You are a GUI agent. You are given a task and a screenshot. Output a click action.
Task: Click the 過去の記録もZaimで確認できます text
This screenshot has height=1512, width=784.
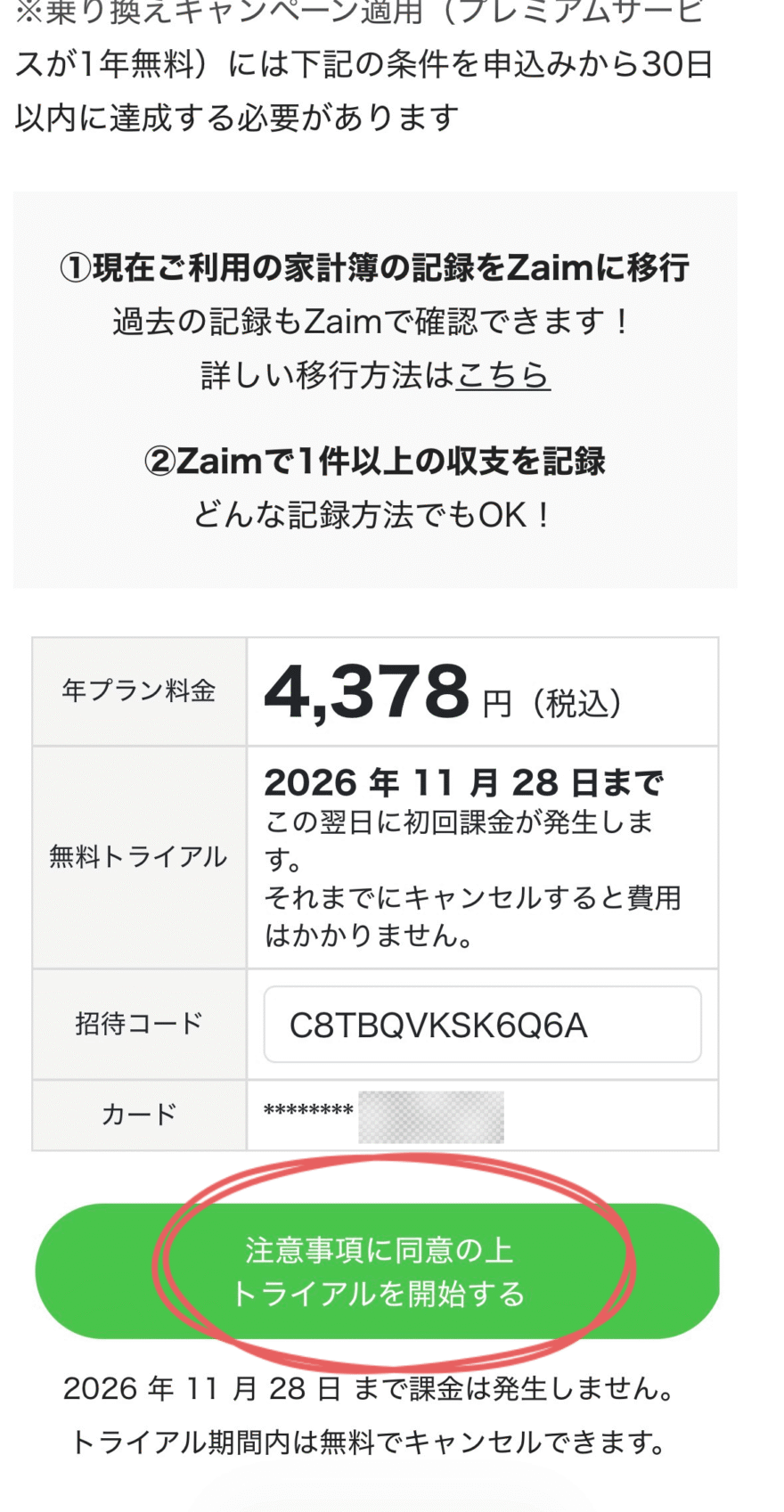[x=372, y=322]
